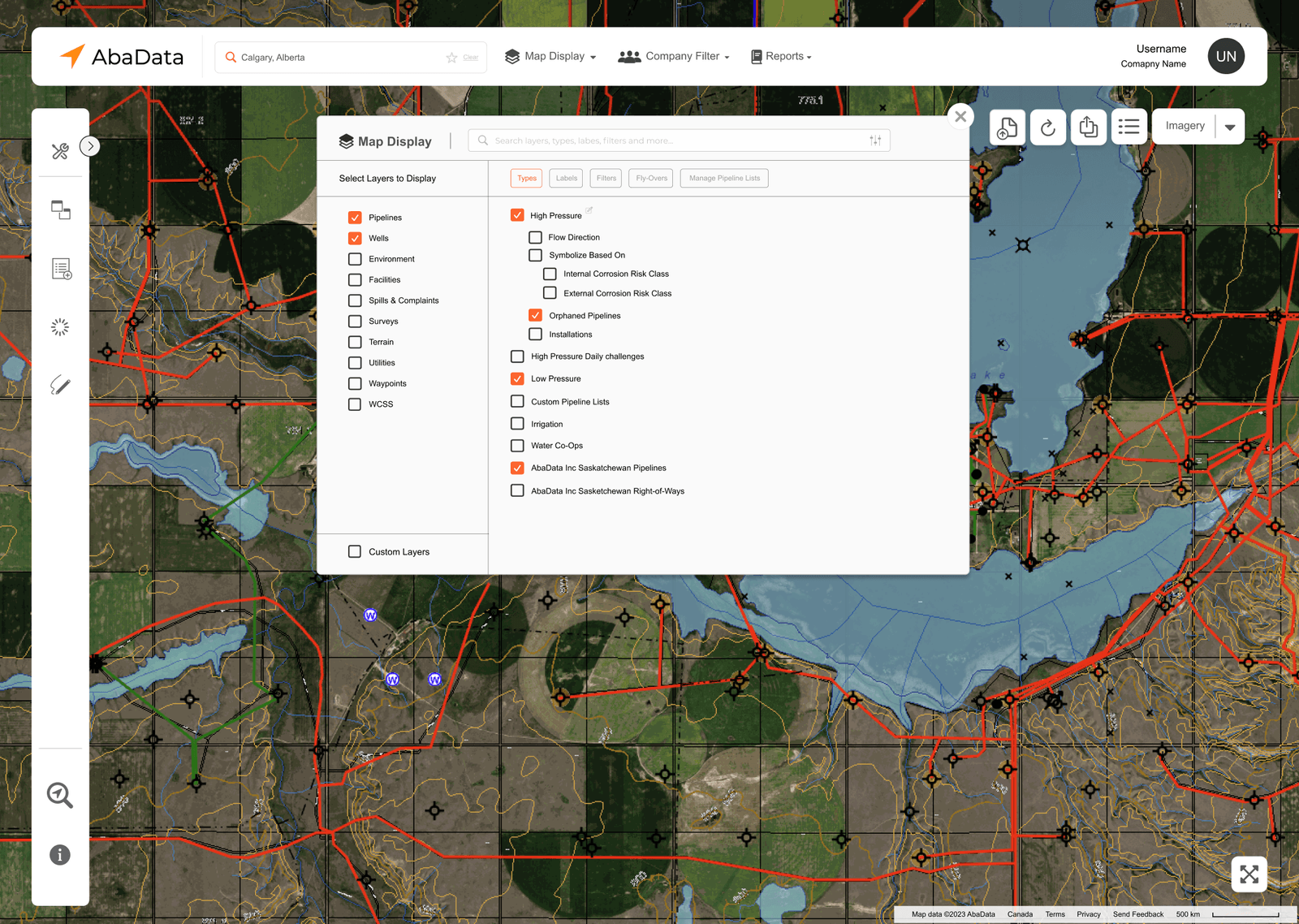Screen dimensions: 1299x924
Task: Toggle fullscreen map view icon
Action: [x=1249, y=874]
